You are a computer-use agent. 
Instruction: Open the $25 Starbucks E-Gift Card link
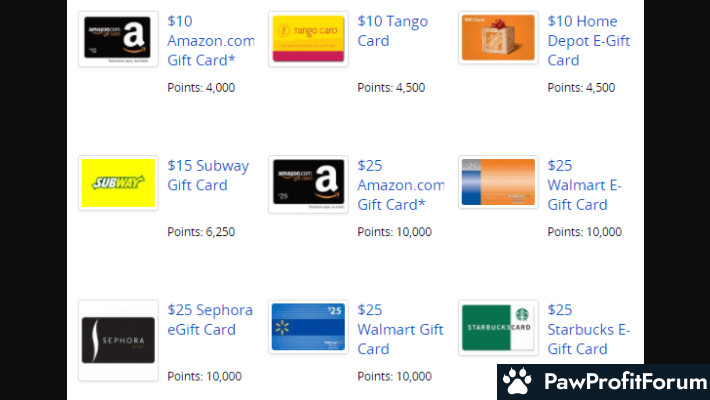coord(589,329)
